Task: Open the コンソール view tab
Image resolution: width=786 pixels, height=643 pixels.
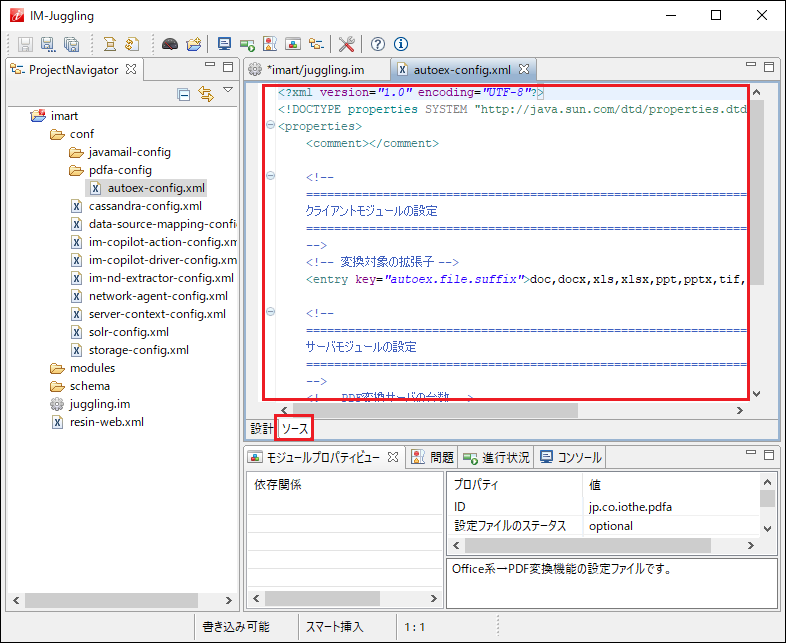Action: click(571, 457)
